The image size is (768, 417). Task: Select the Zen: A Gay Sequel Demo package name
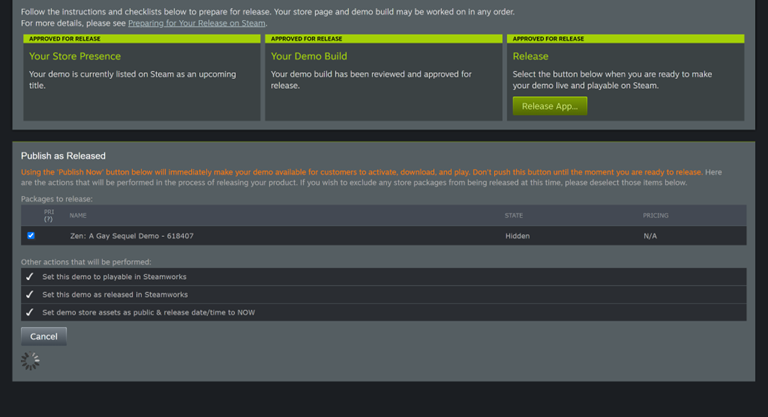[131, 236]
